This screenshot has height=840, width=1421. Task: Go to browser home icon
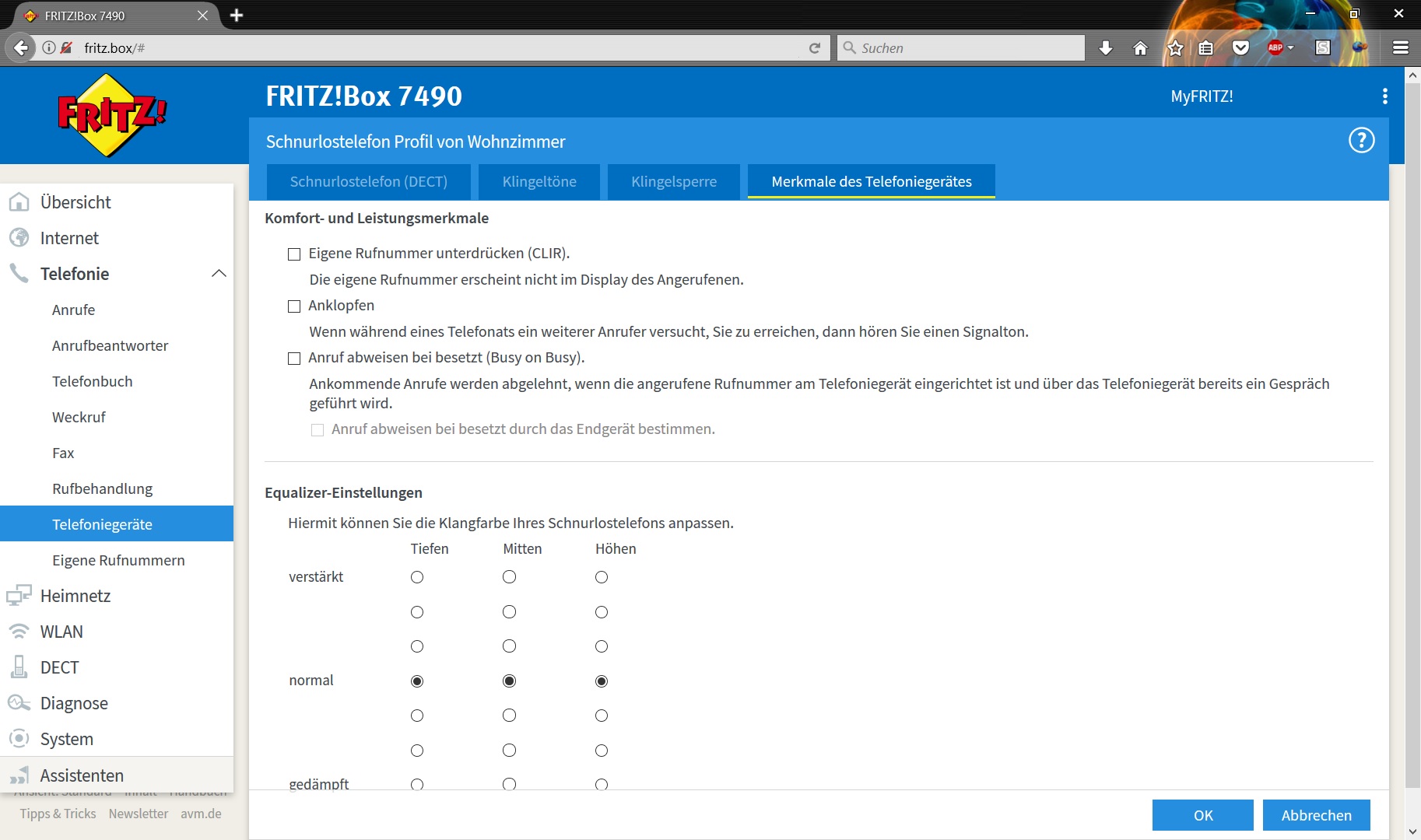[x=1140, y=48]
